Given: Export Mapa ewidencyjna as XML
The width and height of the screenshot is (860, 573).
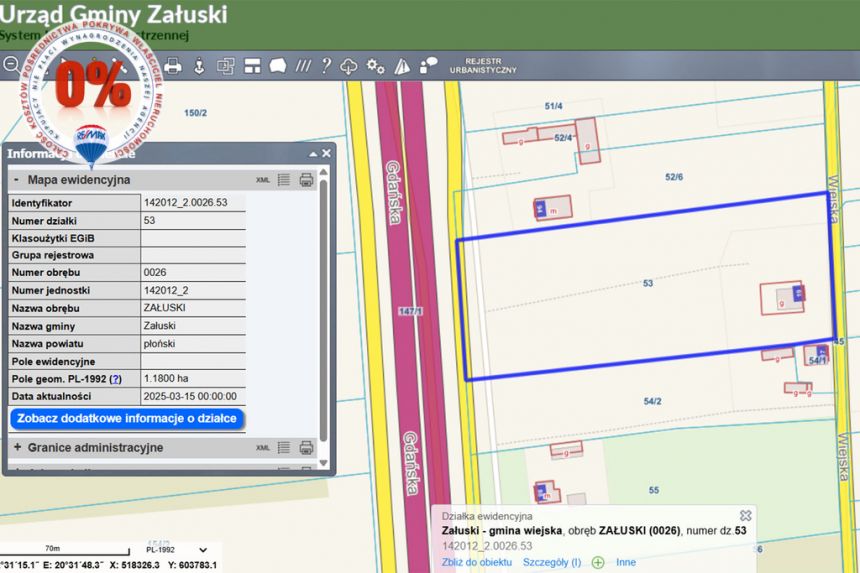Looking at the screenshot, I should point(263,180).
